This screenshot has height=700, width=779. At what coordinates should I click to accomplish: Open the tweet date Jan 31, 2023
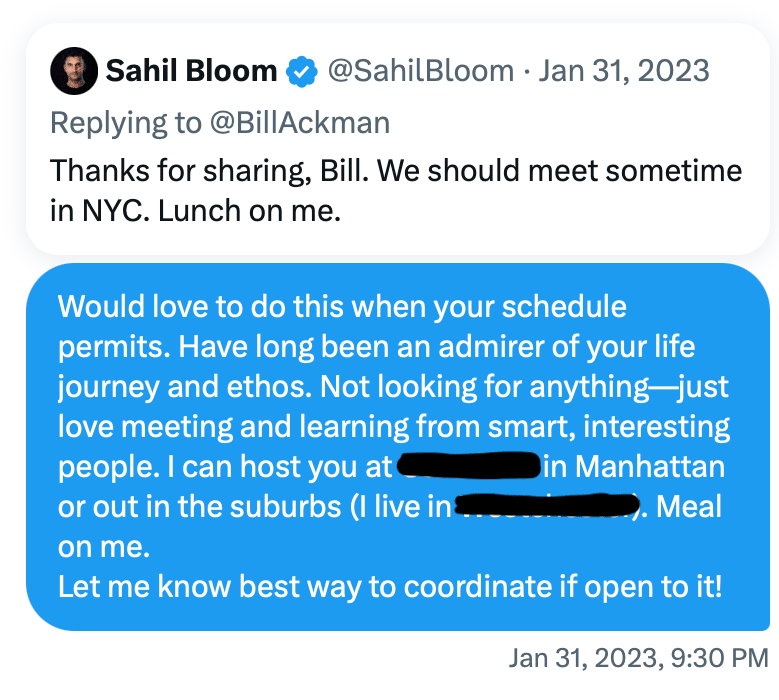tap(623, 71)
